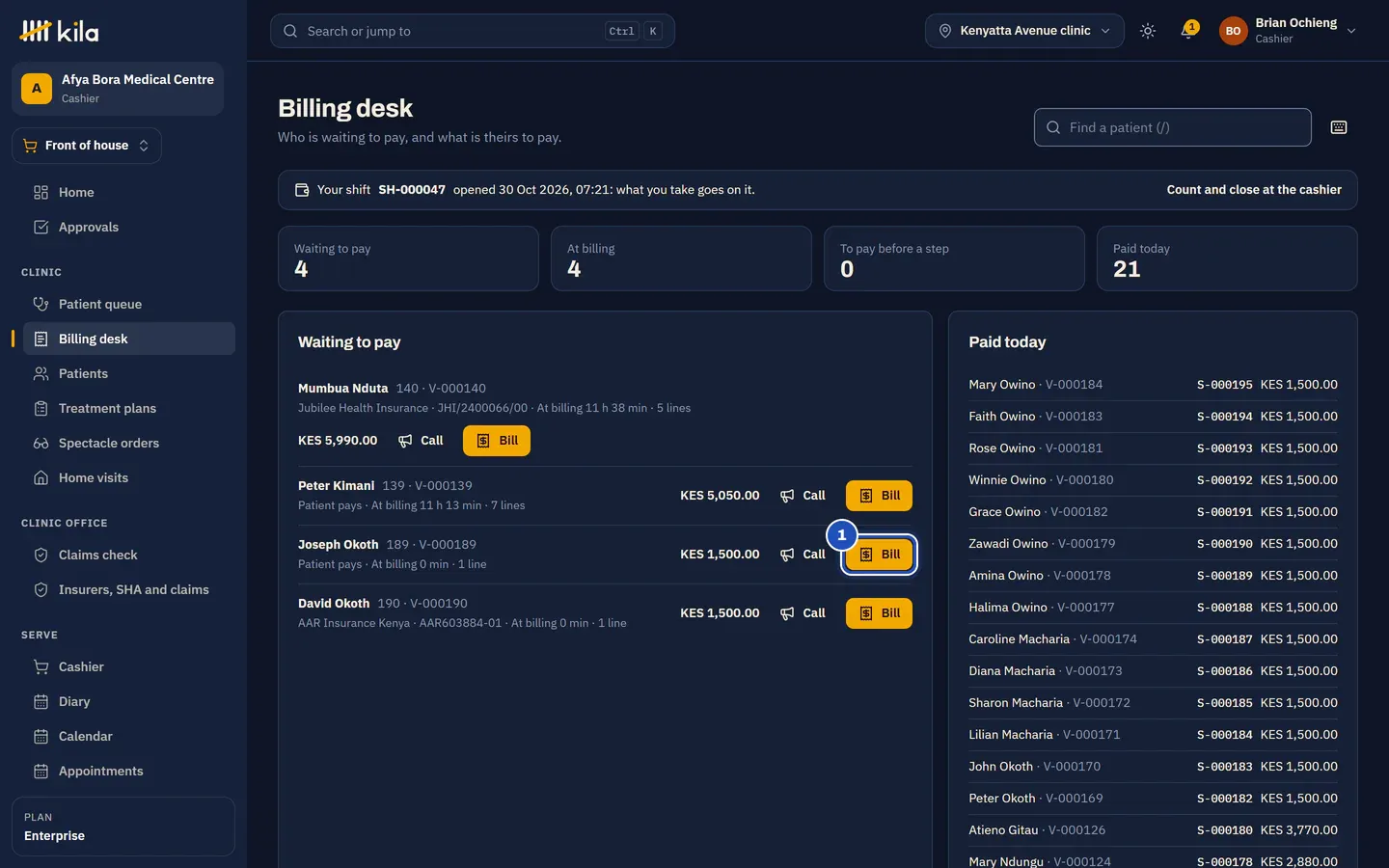1389x868 pixels.
Task: Click the megaphone Call icon for Mumbua Nduta
Action: point(405,441)
